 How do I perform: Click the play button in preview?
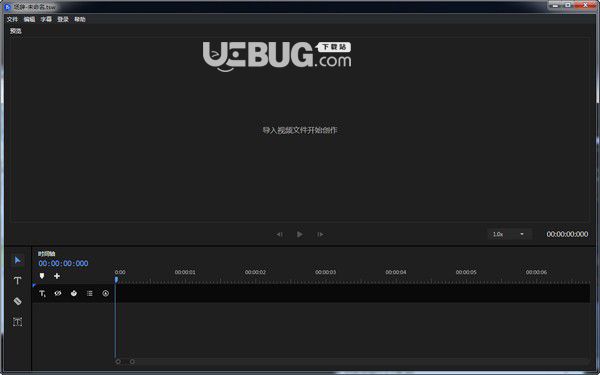coord(300,234)
